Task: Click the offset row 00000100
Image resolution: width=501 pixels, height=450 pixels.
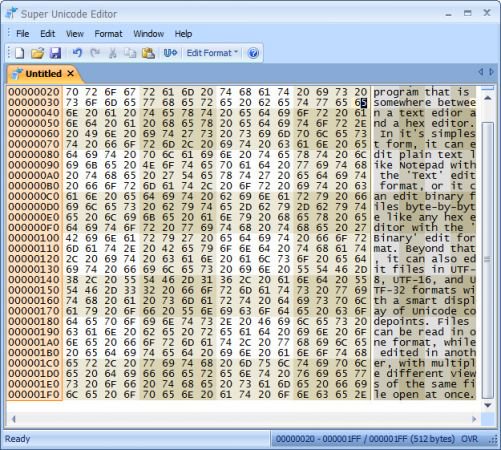Action: [x=34, y=238]
